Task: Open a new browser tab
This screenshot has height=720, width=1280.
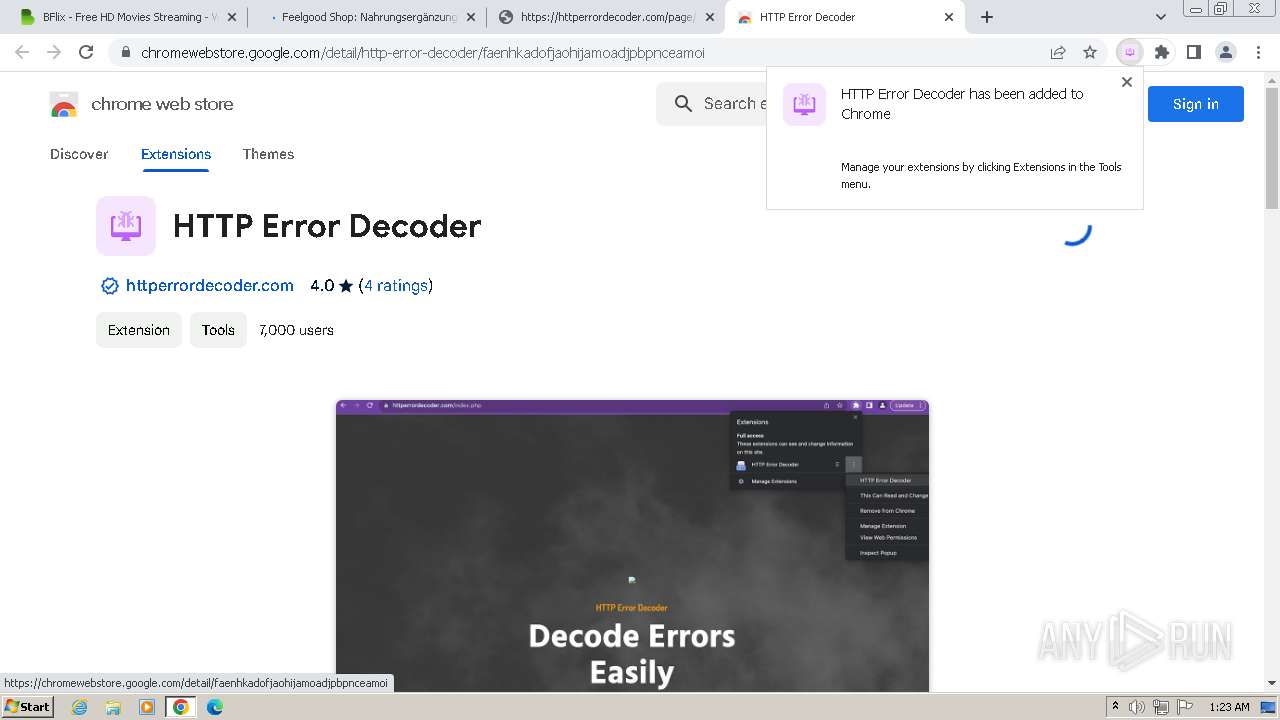Action: pyautogui.click(x=987, y=17)
